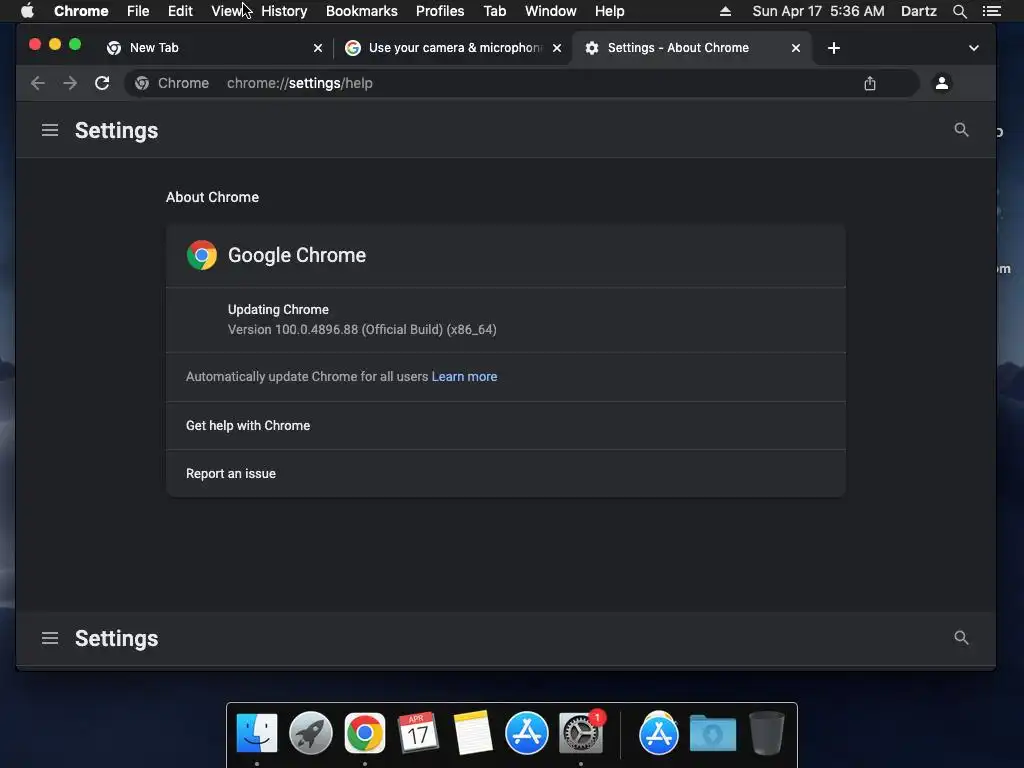
Task: Expand the tab search dropdown arrow
Action: coord(974,48)
